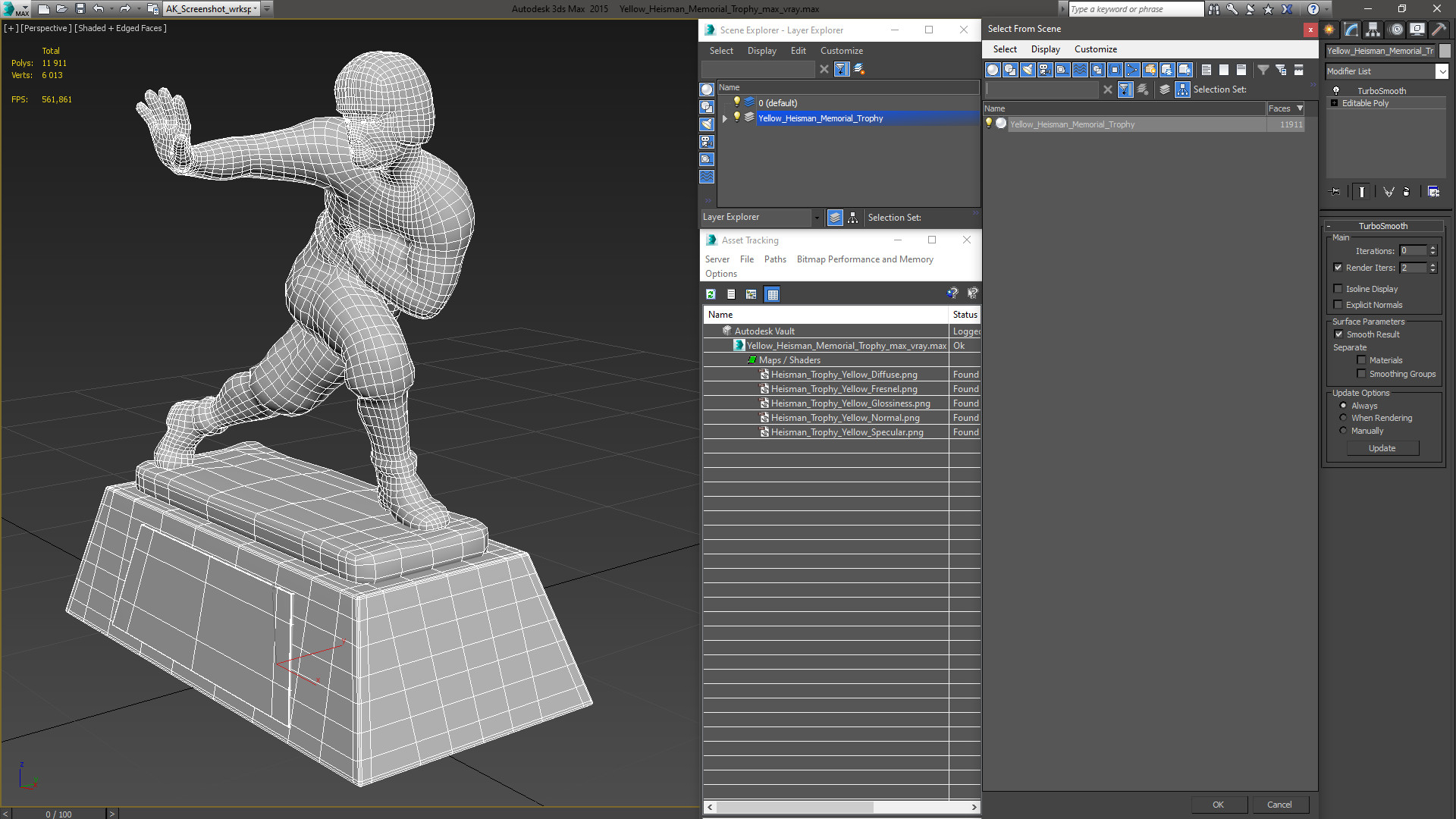The image size is (1456, 819).
Task: Increase the Render Iters spinner value
Action: [x=1432, y=265]
